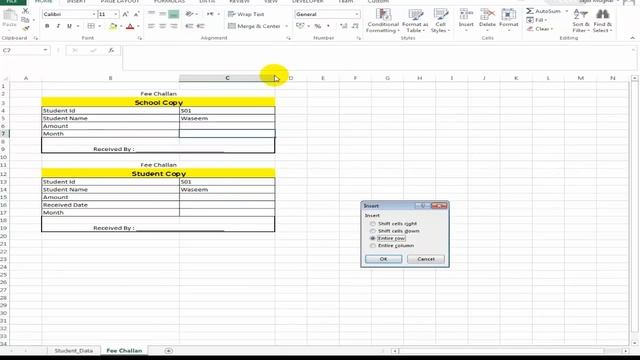Open the General number format dropdown

(x=357, y=14)
